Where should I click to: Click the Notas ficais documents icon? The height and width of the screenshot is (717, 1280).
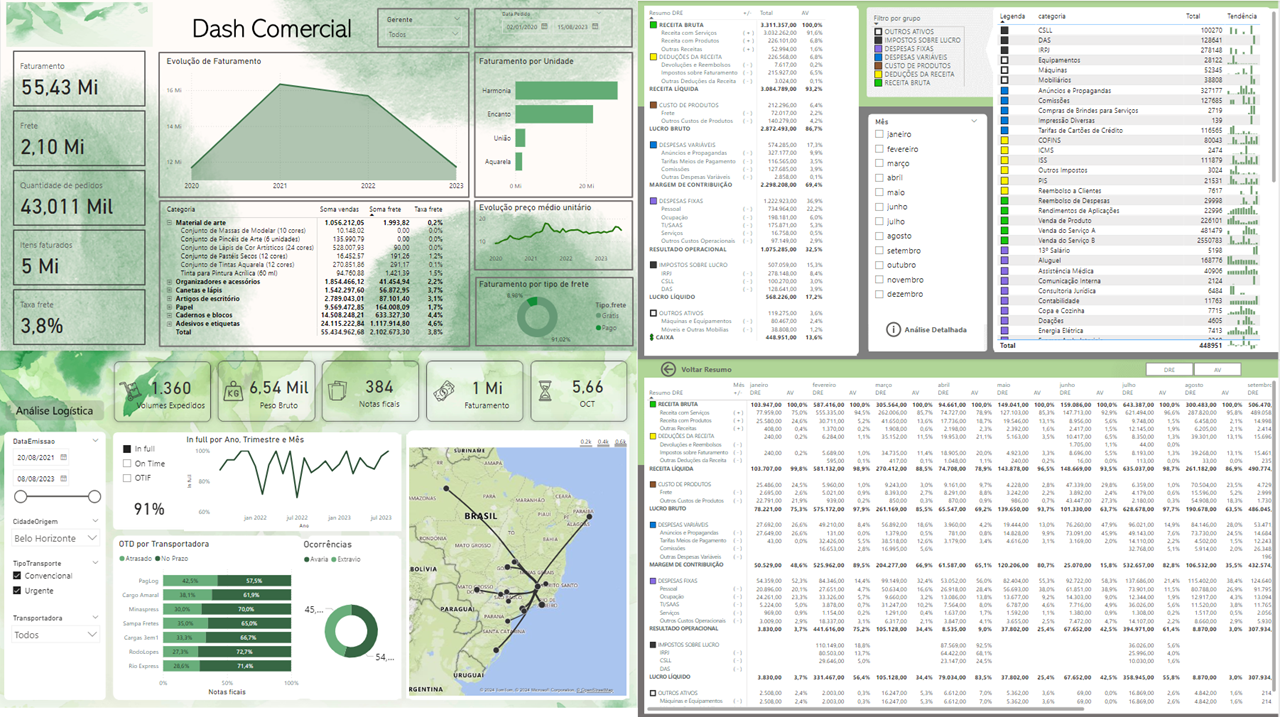pyautogui.click(x=336, y=388)
